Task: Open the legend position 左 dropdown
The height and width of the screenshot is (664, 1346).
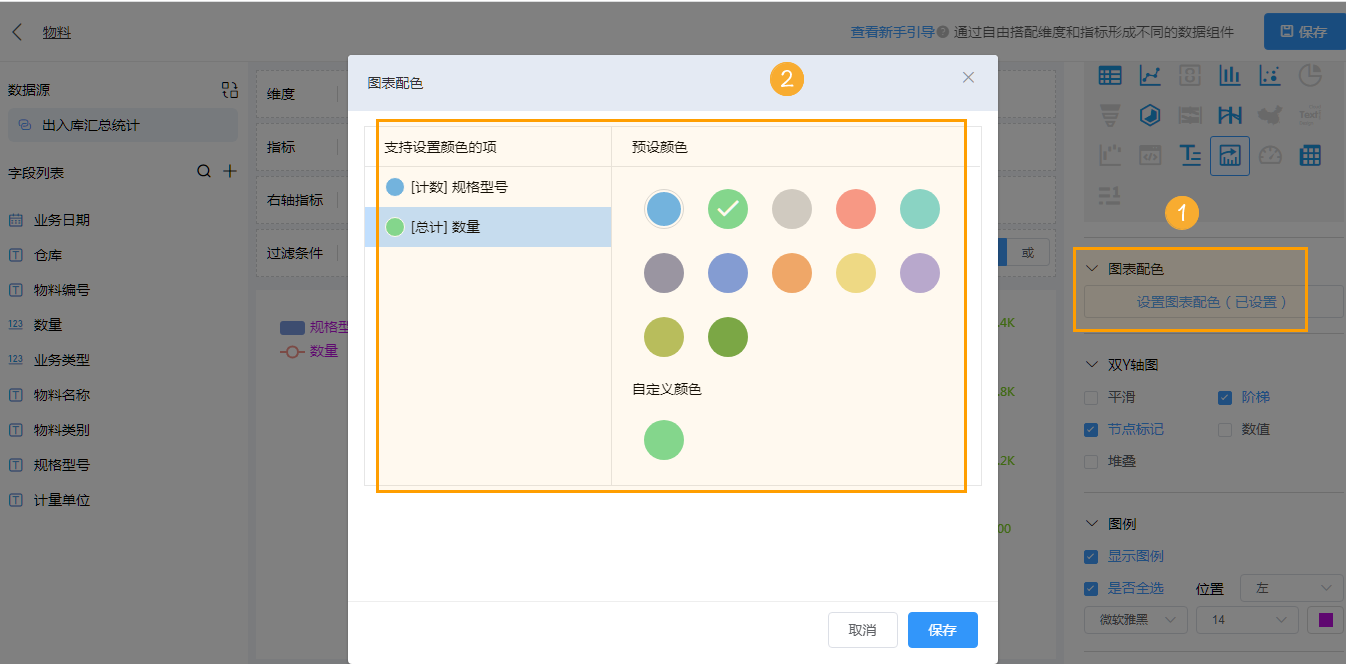Action: coord(1291,588)
